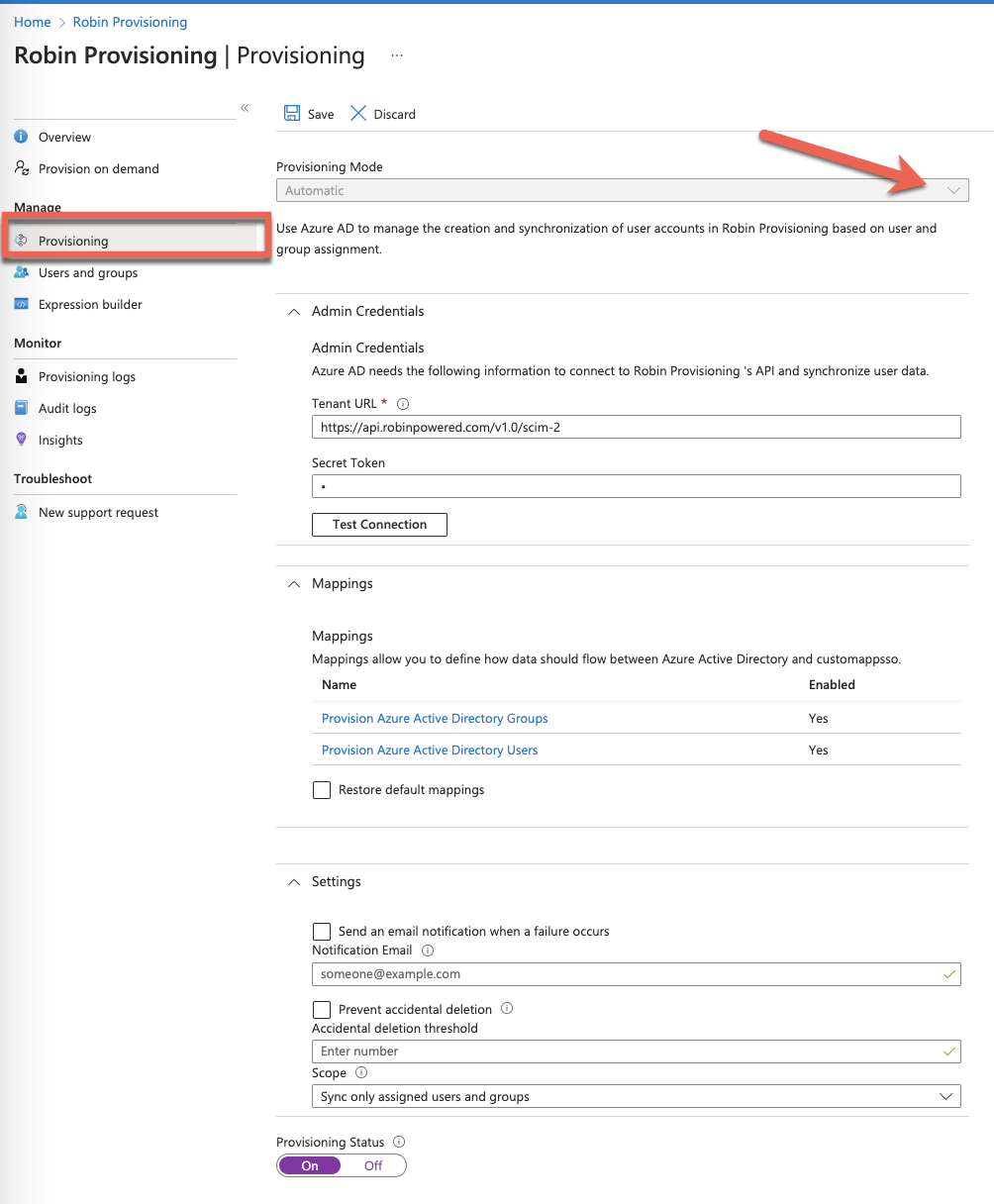Click the Insights lightbulb icon

point(21,440)
